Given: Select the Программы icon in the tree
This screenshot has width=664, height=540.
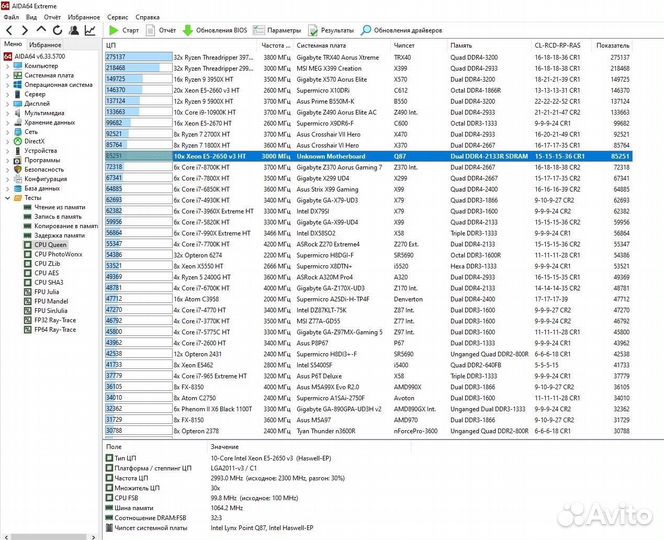Looking at the screenshot, I should click(x=18, y=160).
